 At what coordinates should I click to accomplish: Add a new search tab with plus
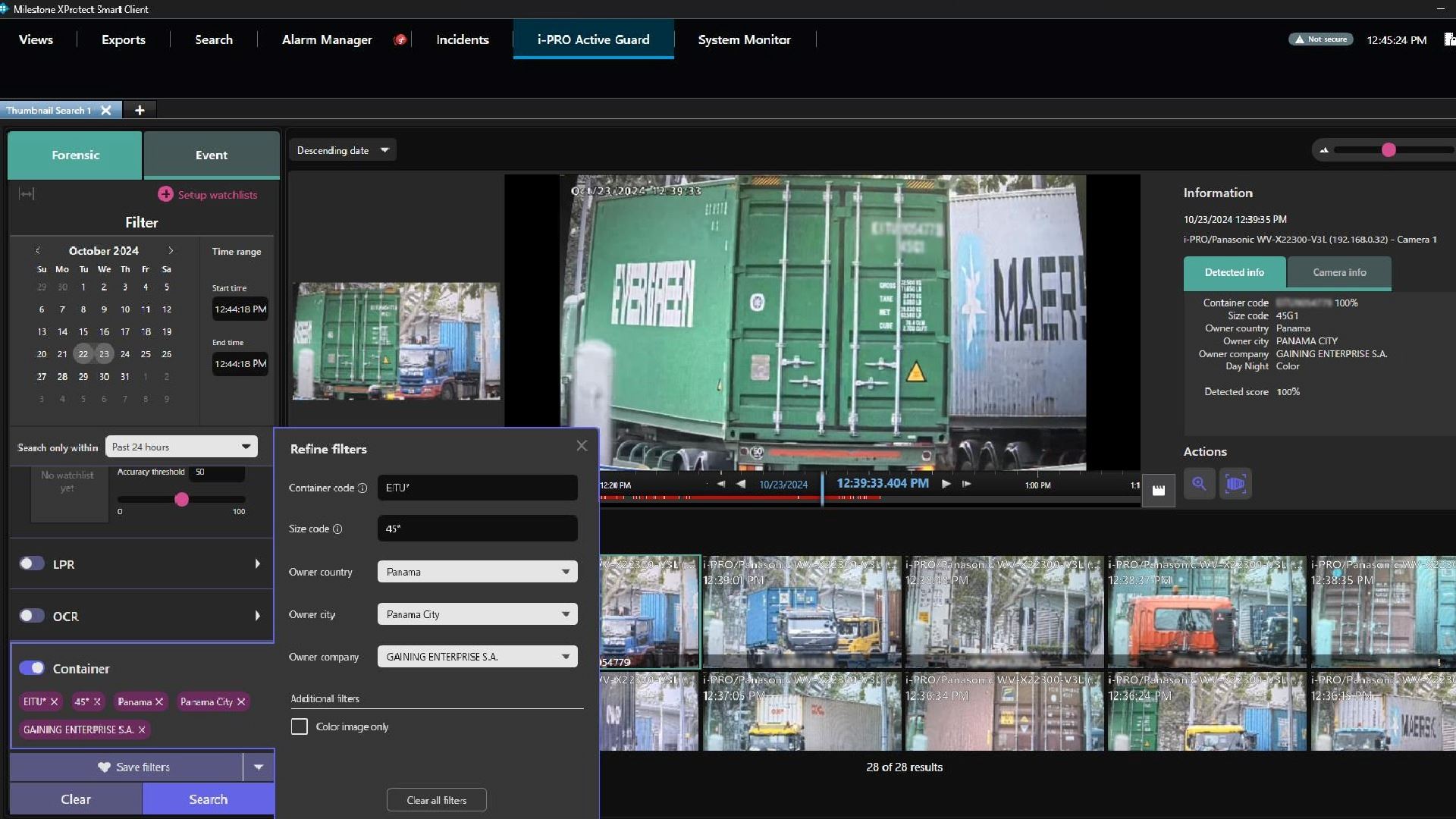pyautogui.click(x=140, y=110)
